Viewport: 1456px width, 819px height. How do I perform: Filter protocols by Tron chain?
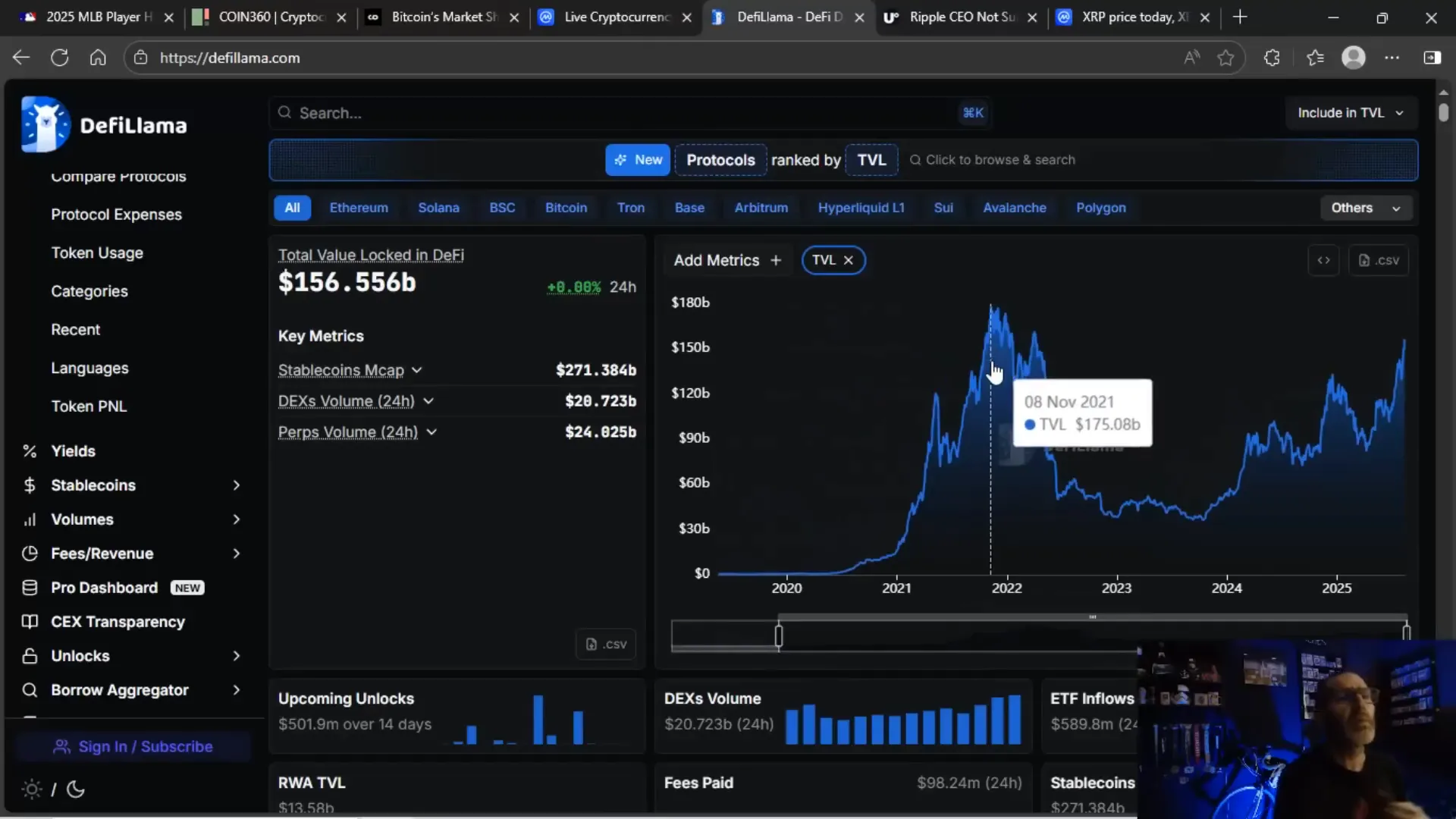[631, 208]
